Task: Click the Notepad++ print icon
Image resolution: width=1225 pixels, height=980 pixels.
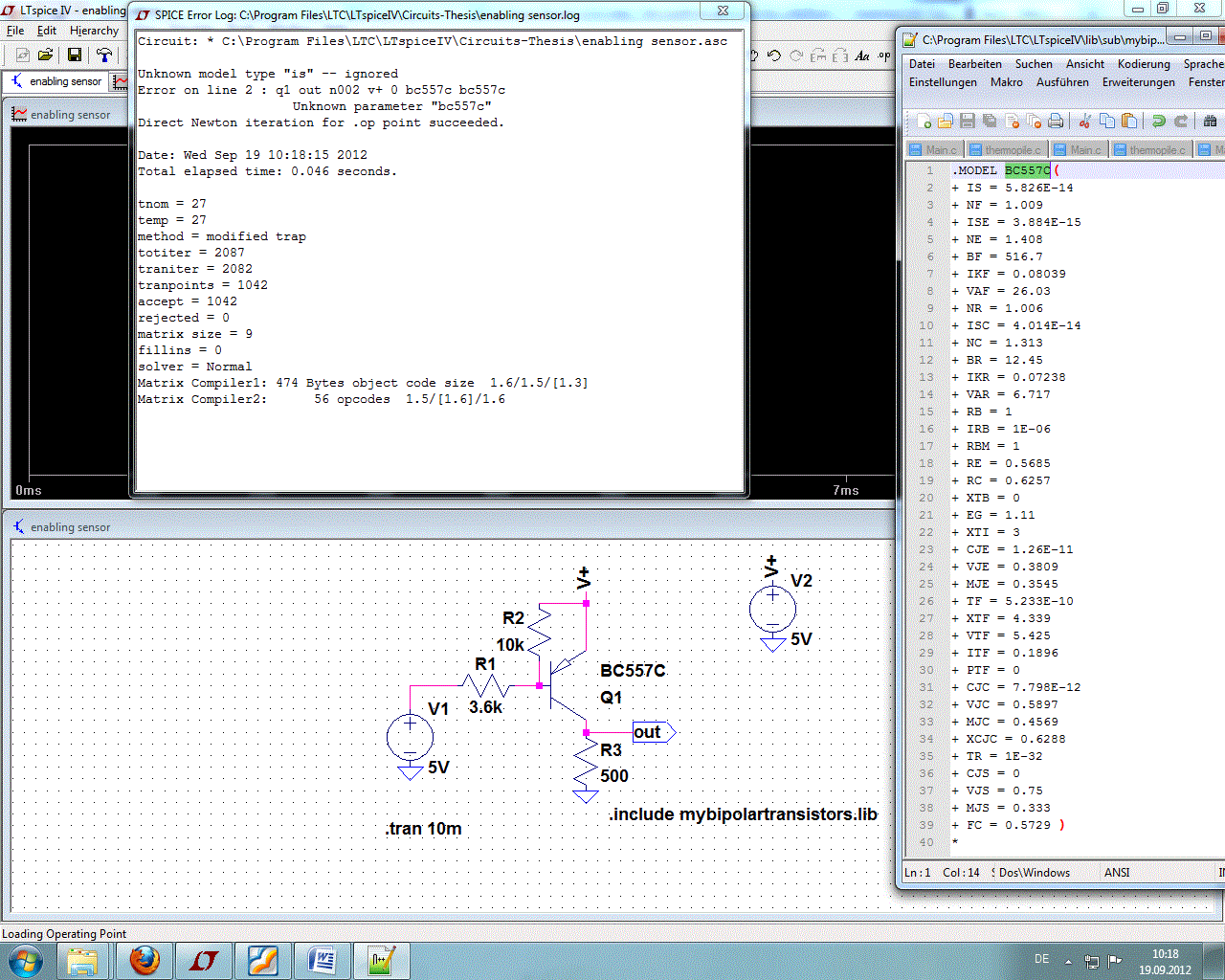Action: pos(1056,121)
